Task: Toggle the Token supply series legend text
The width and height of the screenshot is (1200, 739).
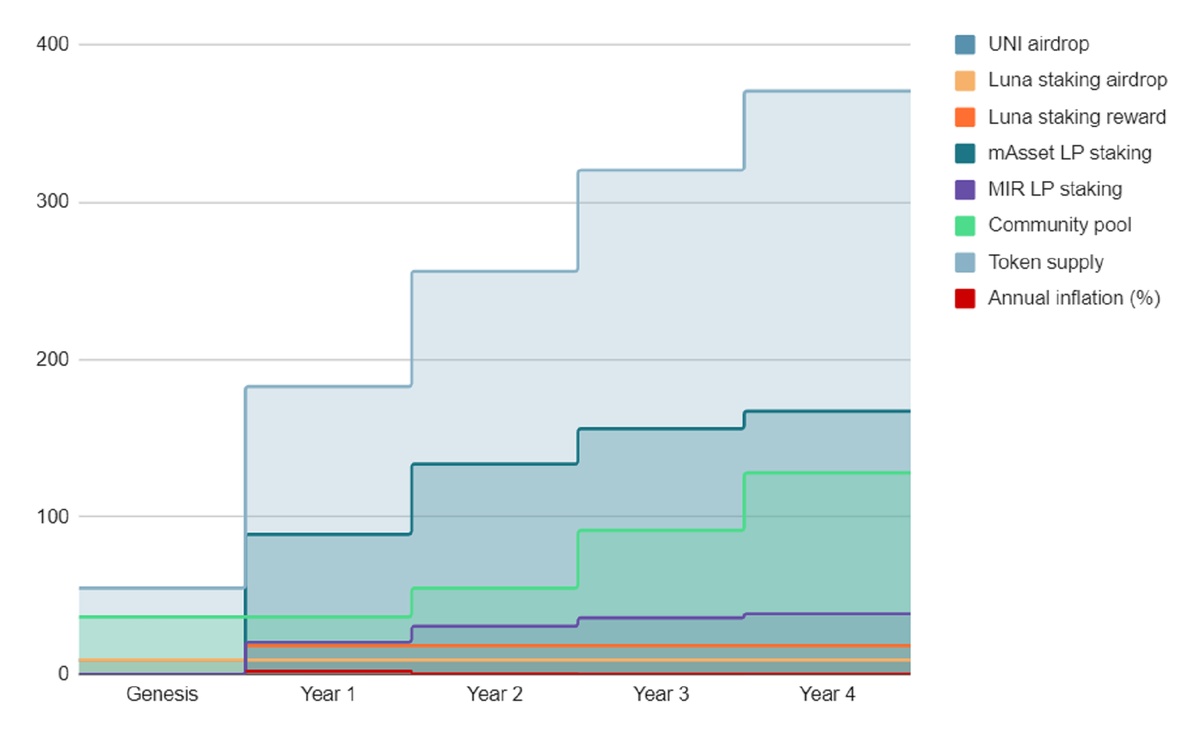Action: [1045, 262]
